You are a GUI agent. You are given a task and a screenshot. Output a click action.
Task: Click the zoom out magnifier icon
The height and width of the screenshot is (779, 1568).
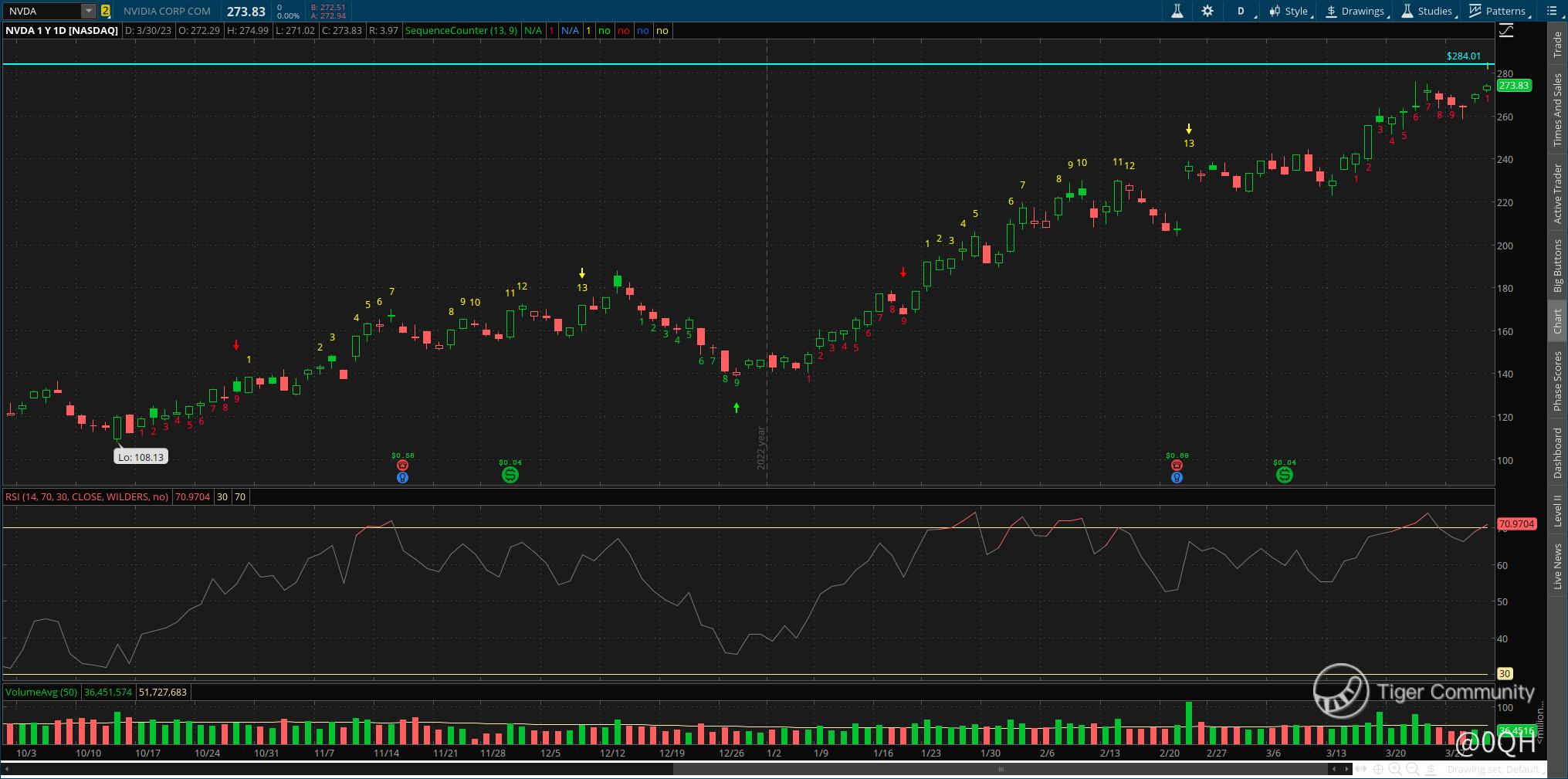click(1412, 769)
